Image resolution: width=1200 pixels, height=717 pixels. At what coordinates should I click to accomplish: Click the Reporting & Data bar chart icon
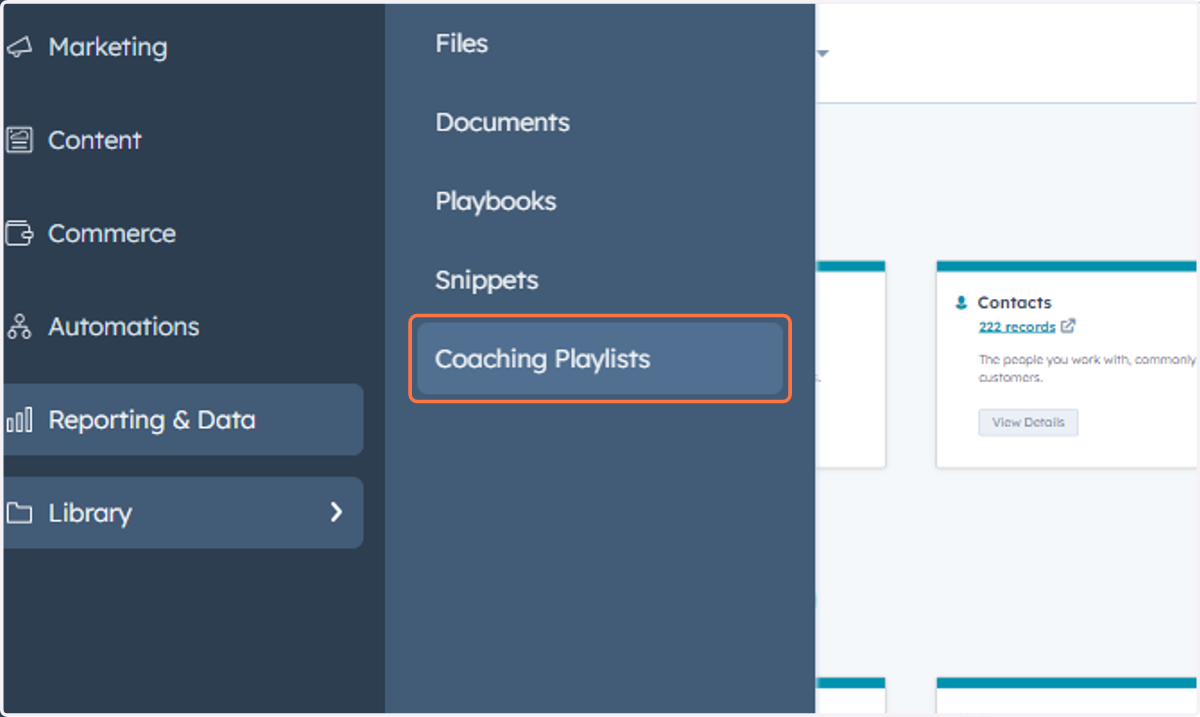click(x=19, y=420)
